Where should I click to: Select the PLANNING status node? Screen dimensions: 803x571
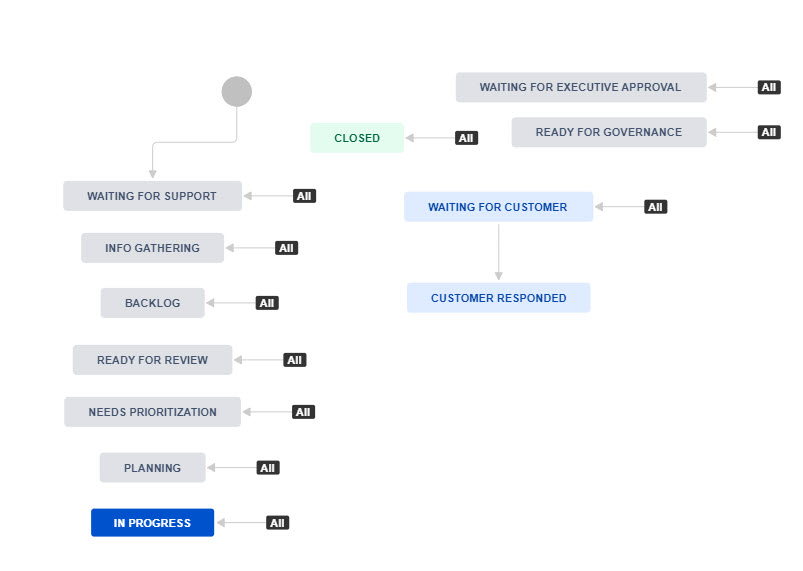coord(153,468)
